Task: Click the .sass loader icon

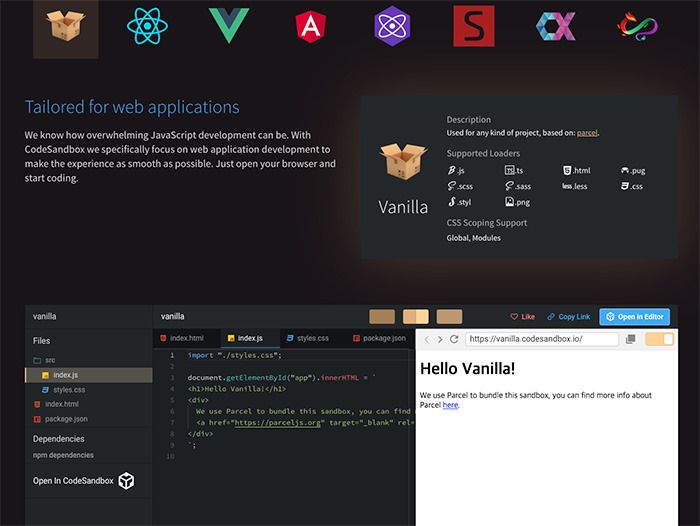Action: pos(509,186)
